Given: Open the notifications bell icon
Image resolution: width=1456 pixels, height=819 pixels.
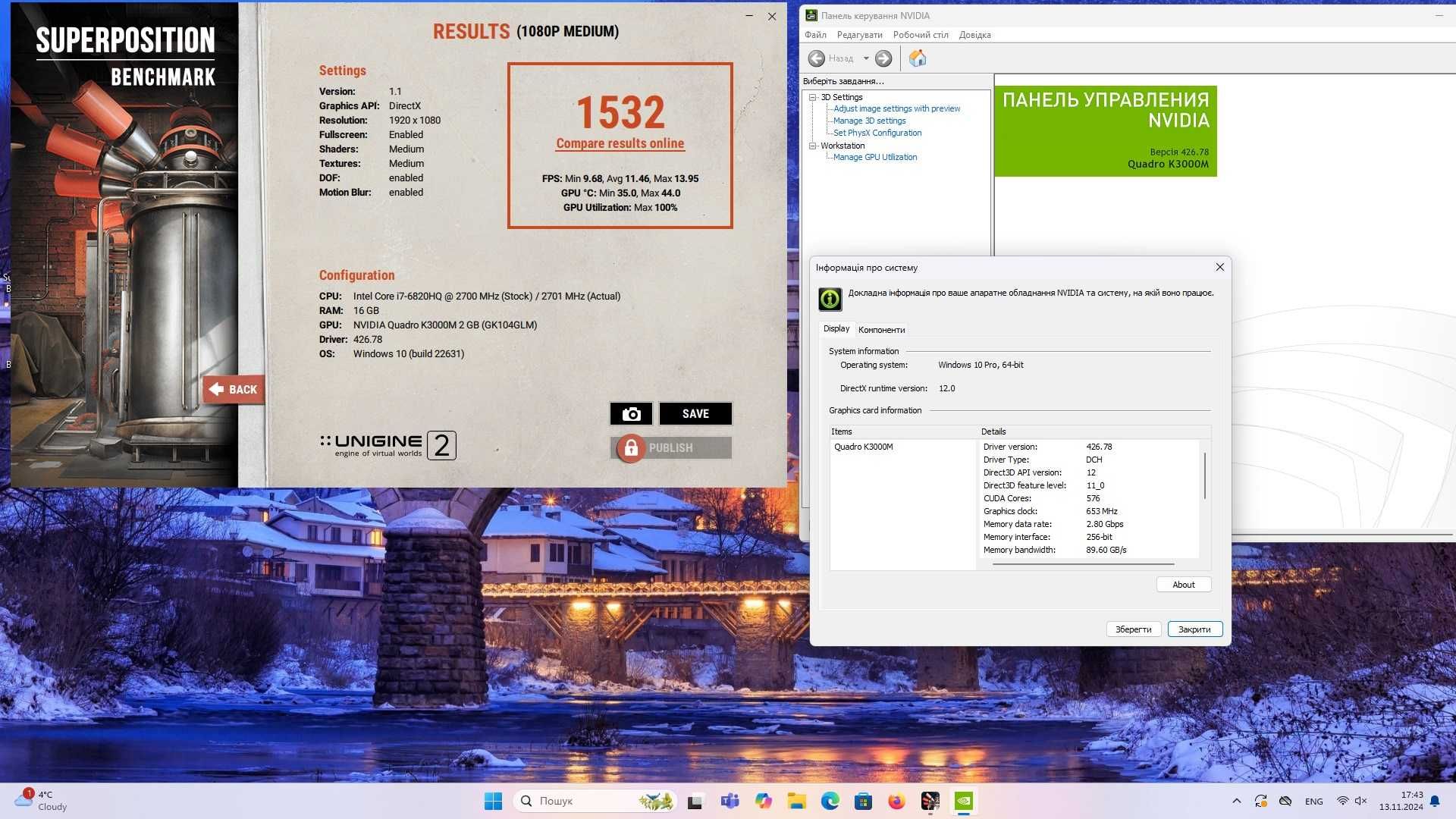Looking at the screenshot, I should [1435, 801].
